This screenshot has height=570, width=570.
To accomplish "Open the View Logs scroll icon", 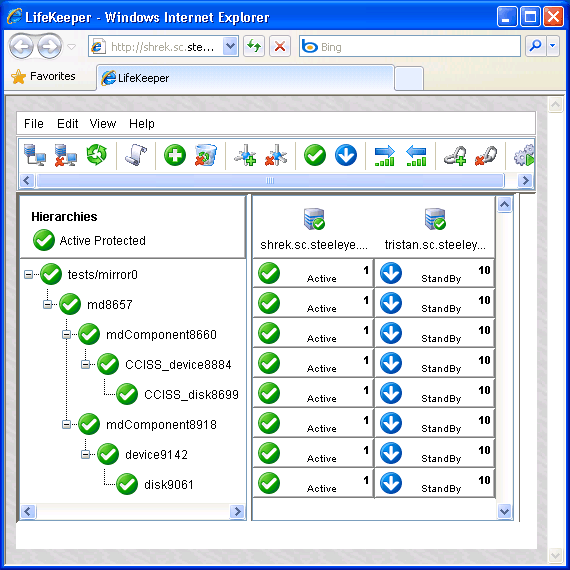I will click(x=136, y=155).
